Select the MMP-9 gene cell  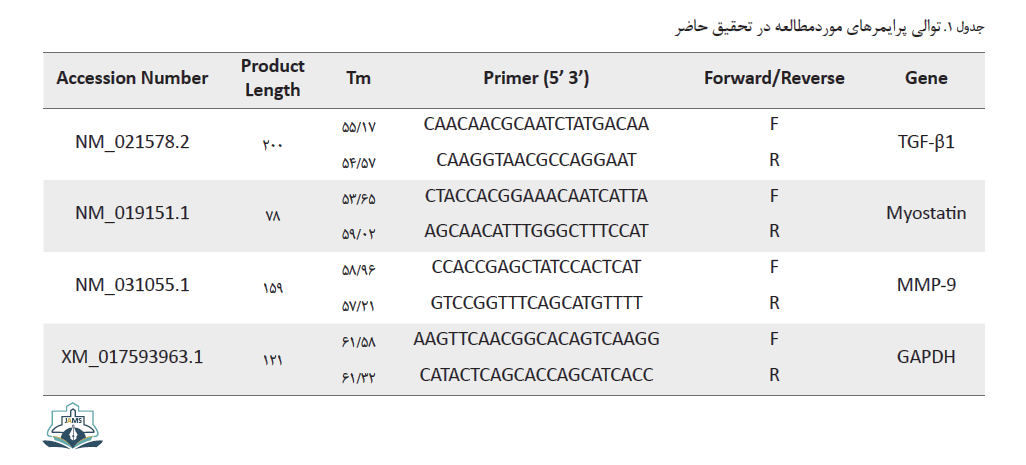pyautogui.click(x=926, y=285)
